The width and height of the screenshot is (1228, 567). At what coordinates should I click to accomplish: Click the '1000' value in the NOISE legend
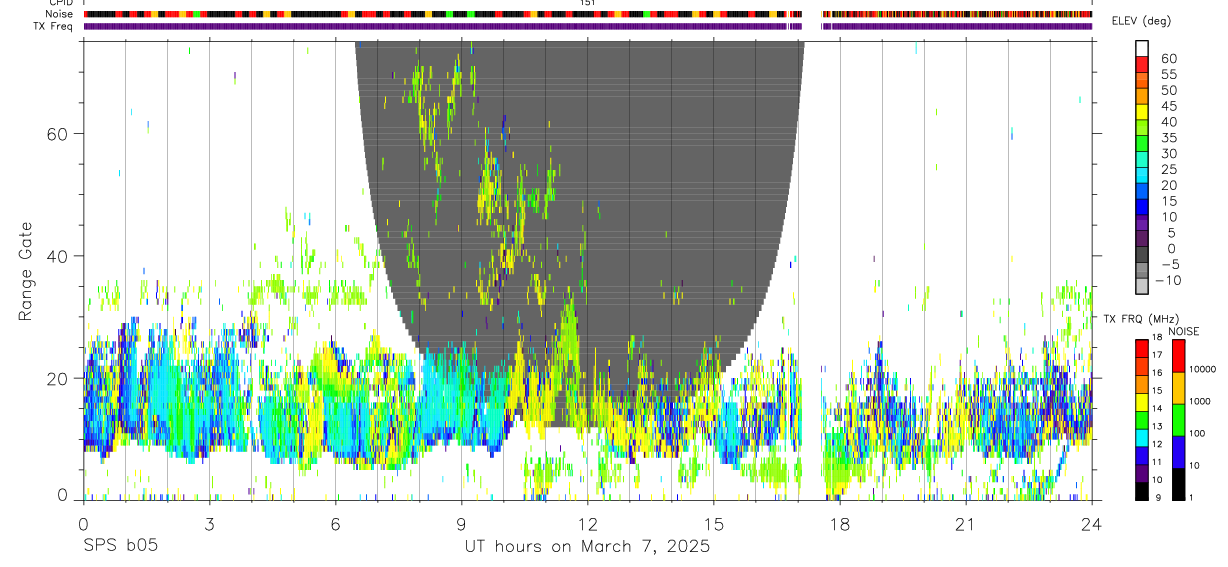click(1200, 401)
